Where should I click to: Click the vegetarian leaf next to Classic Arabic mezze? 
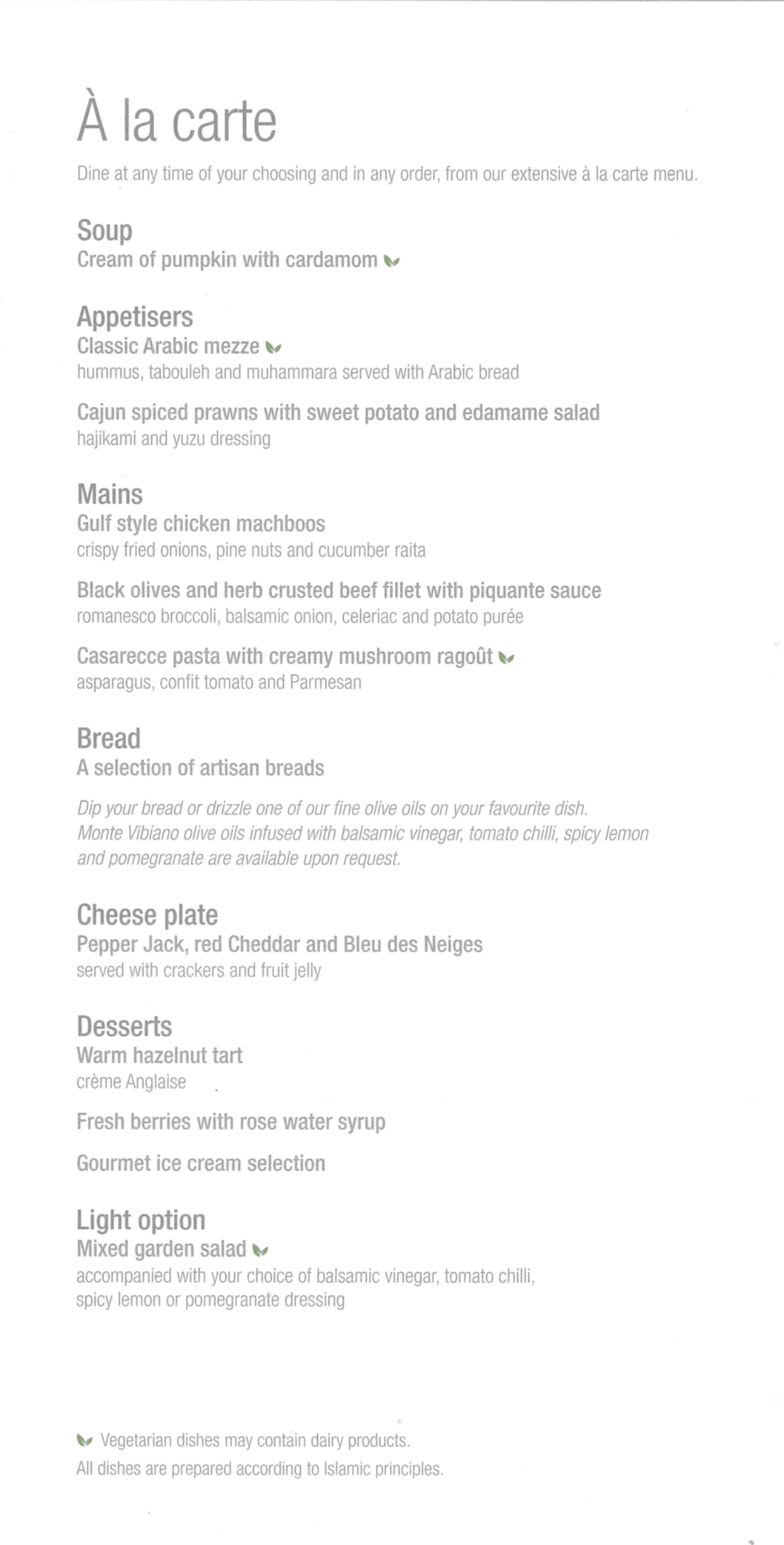click(274, 347)
